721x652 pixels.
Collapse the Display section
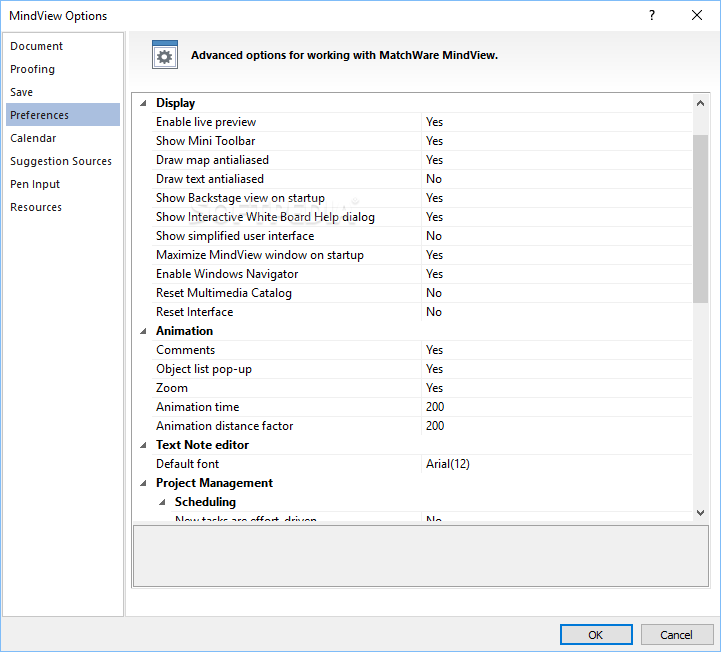(143, 103)
